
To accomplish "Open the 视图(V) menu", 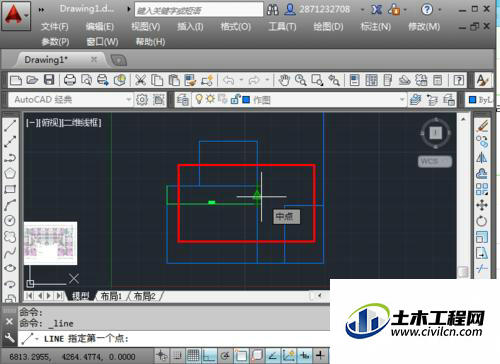I will pos(145,26).
